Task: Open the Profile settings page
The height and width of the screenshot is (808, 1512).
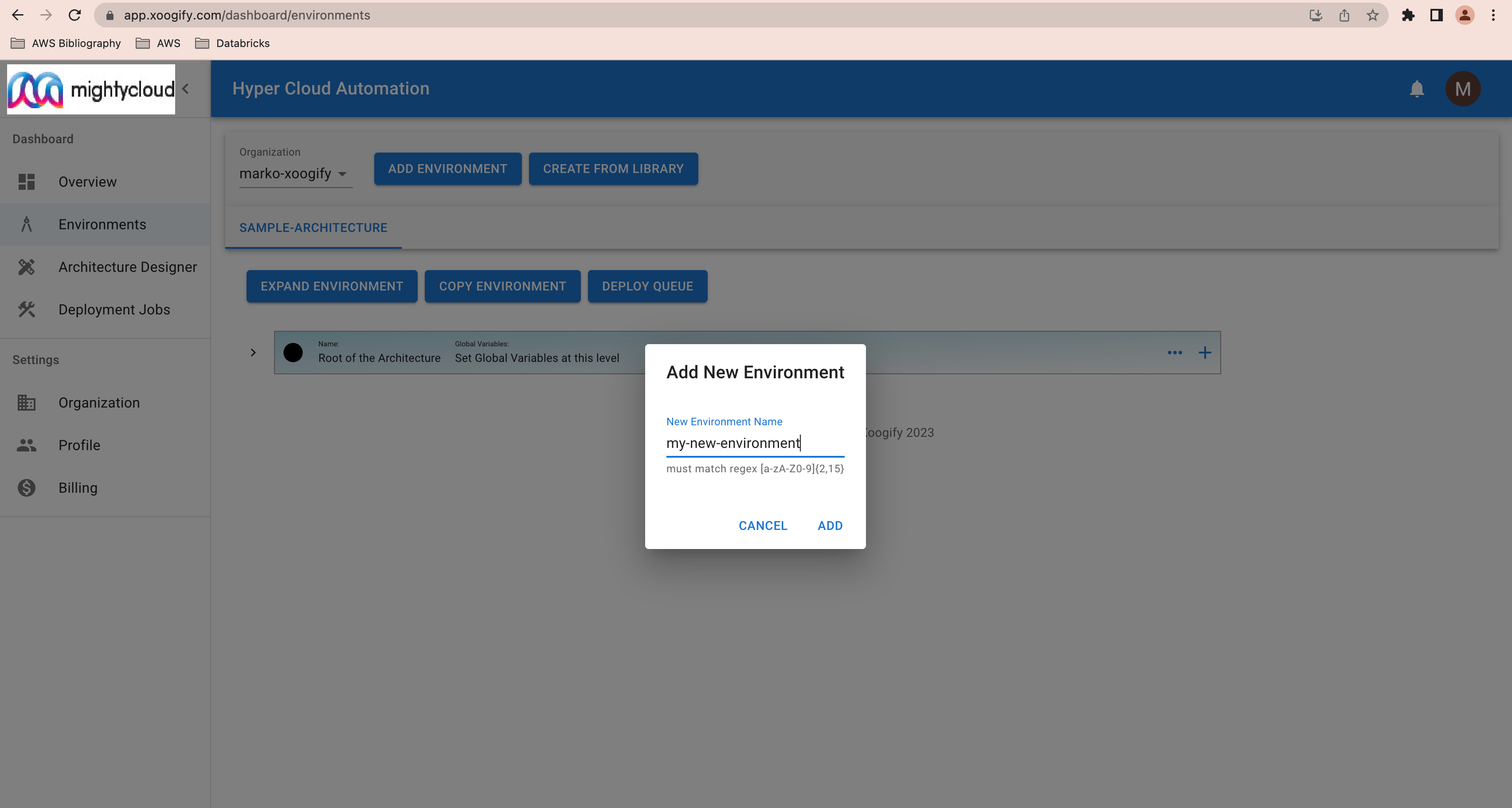Action: click(79, 445)
